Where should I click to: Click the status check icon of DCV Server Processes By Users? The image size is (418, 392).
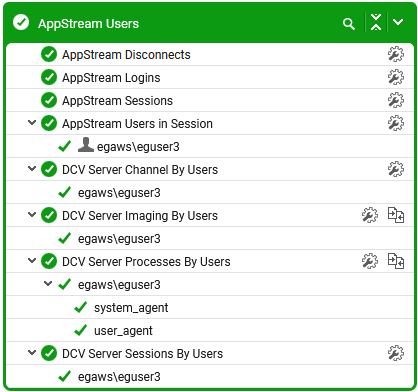49,261
